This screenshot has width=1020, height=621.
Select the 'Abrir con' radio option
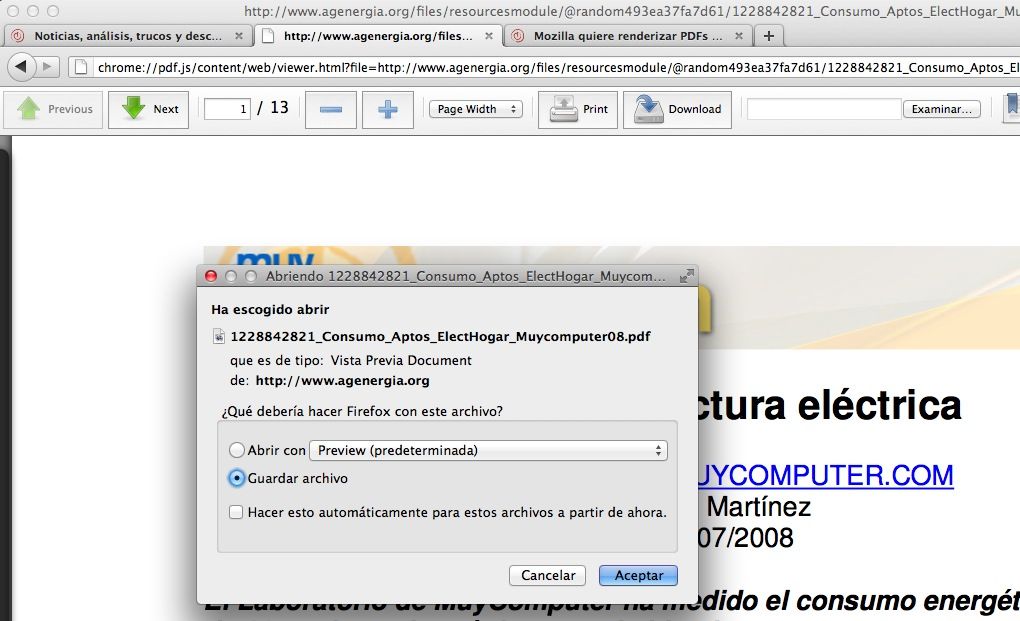pos(236,451)
